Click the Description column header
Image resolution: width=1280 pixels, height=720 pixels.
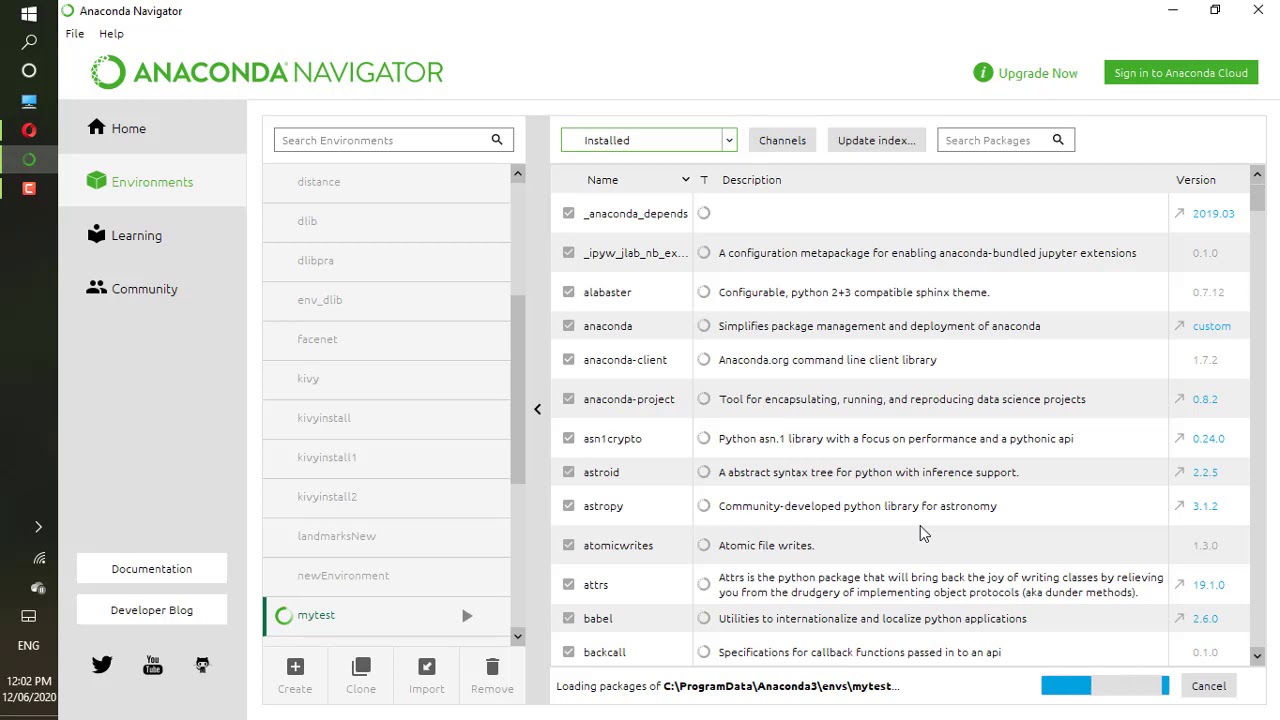point(751,180)
